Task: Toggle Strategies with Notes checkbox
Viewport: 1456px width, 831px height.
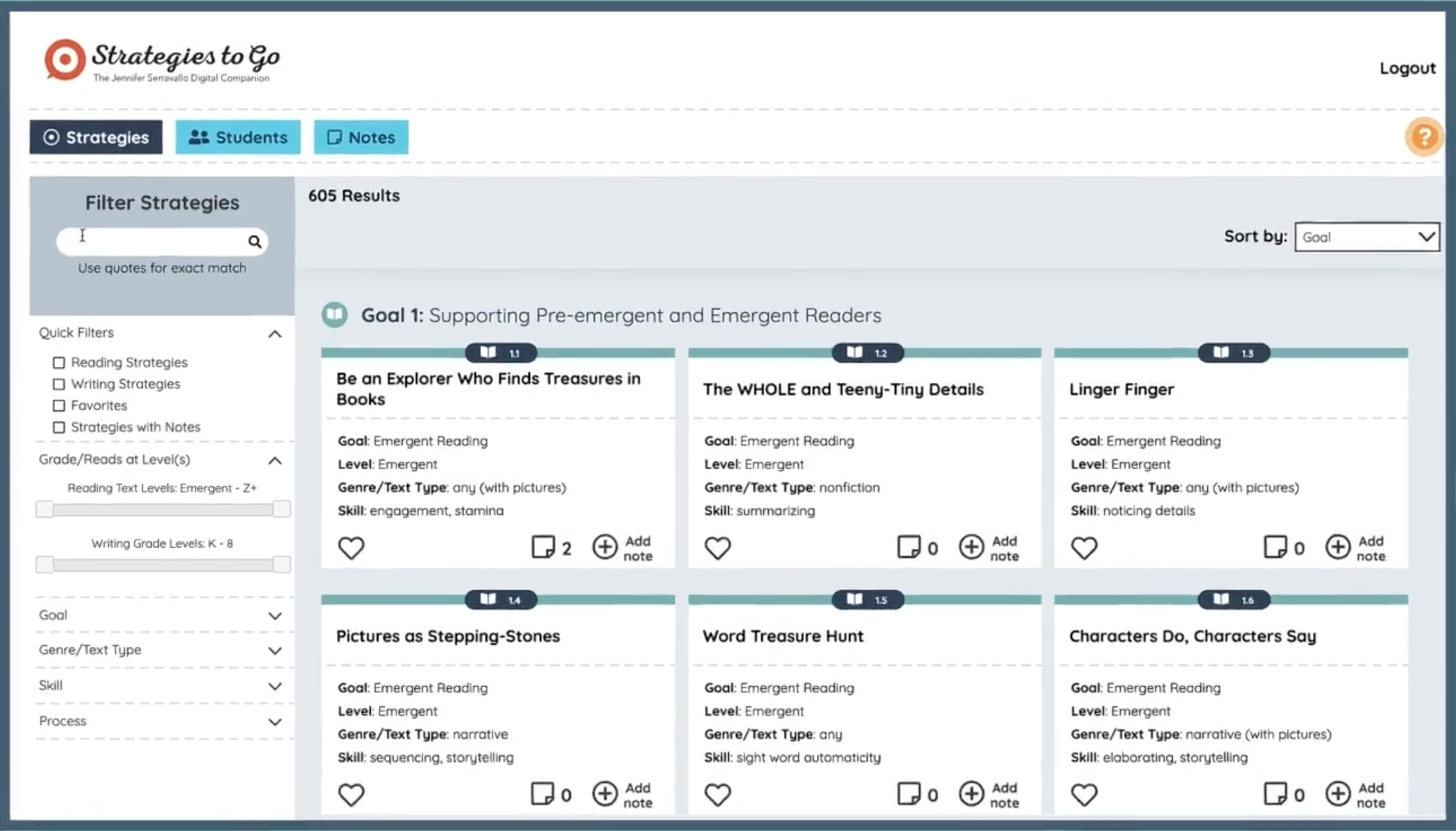Action: tap(59, 428)
